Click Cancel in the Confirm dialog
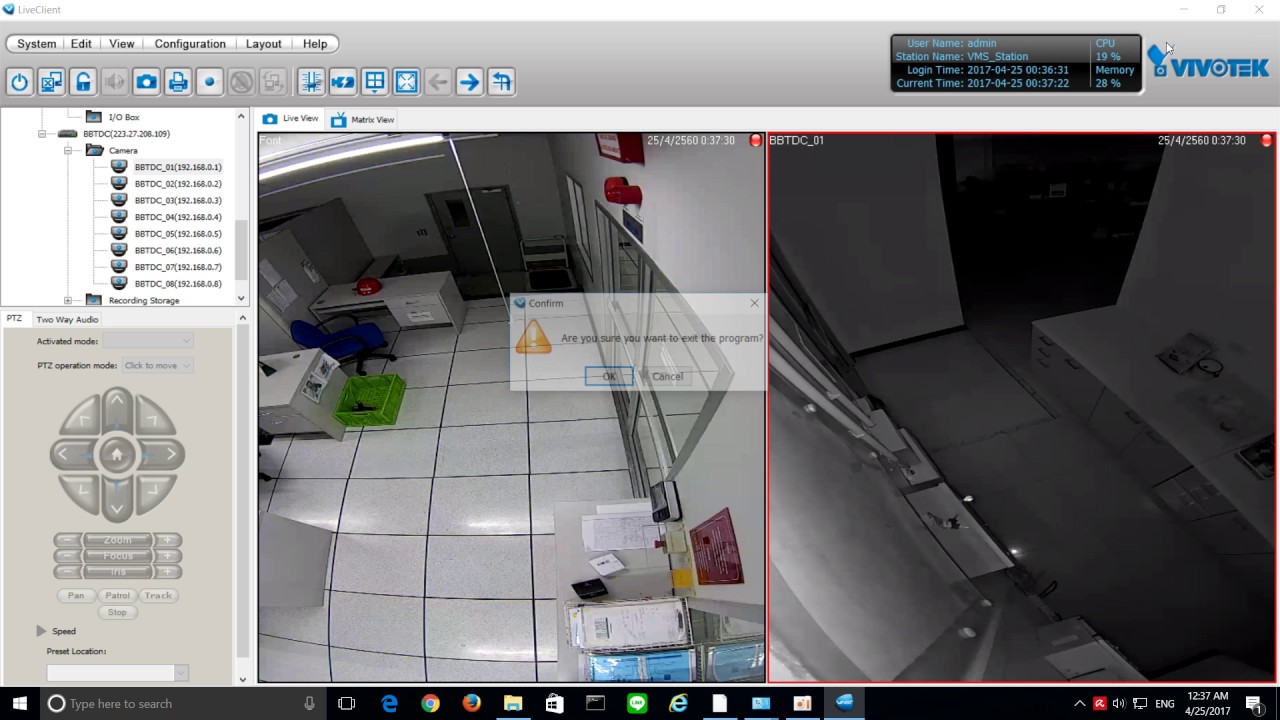This screenshot has height=720, width=1280. (667, 377)
